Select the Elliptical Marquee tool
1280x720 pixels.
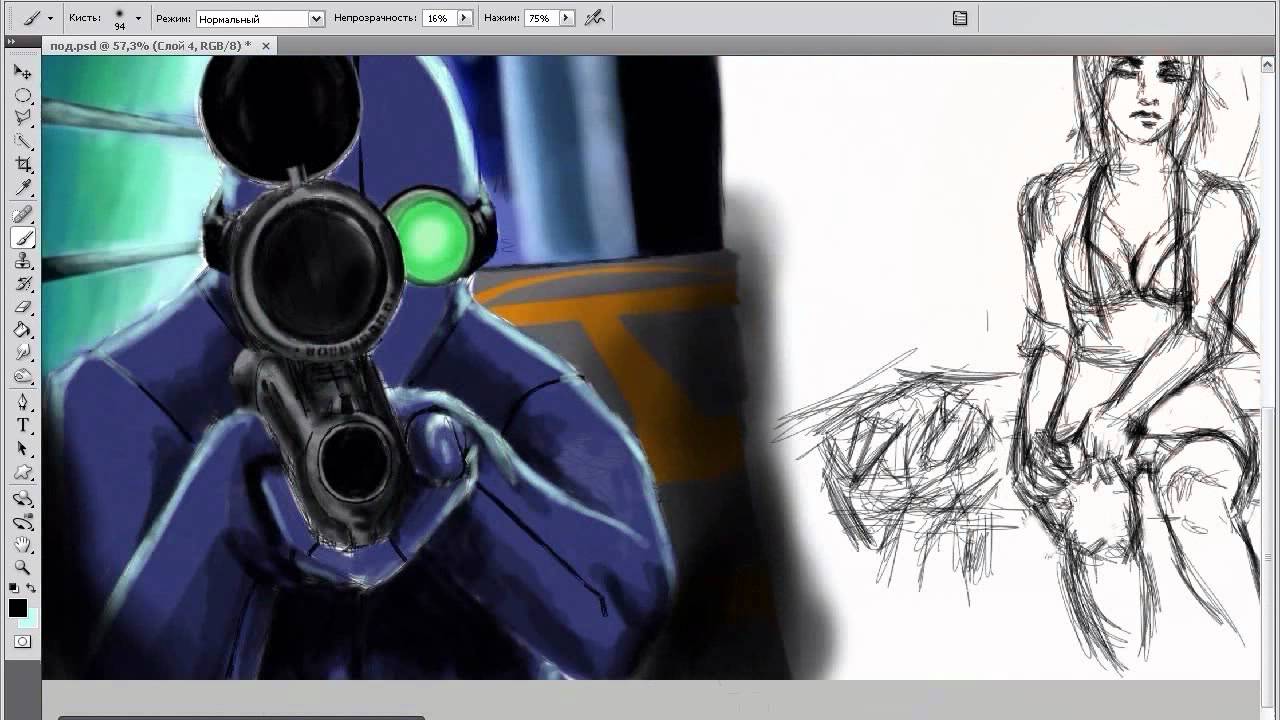(x=23, y=96)
